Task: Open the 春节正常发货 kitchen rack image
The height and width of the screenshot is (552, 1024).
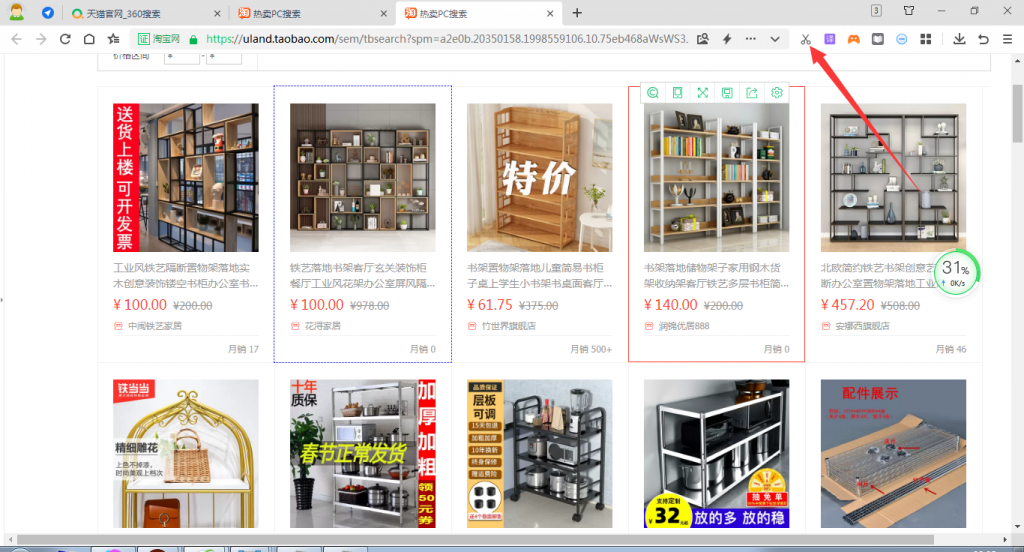Action: click(x=362, y=454)
